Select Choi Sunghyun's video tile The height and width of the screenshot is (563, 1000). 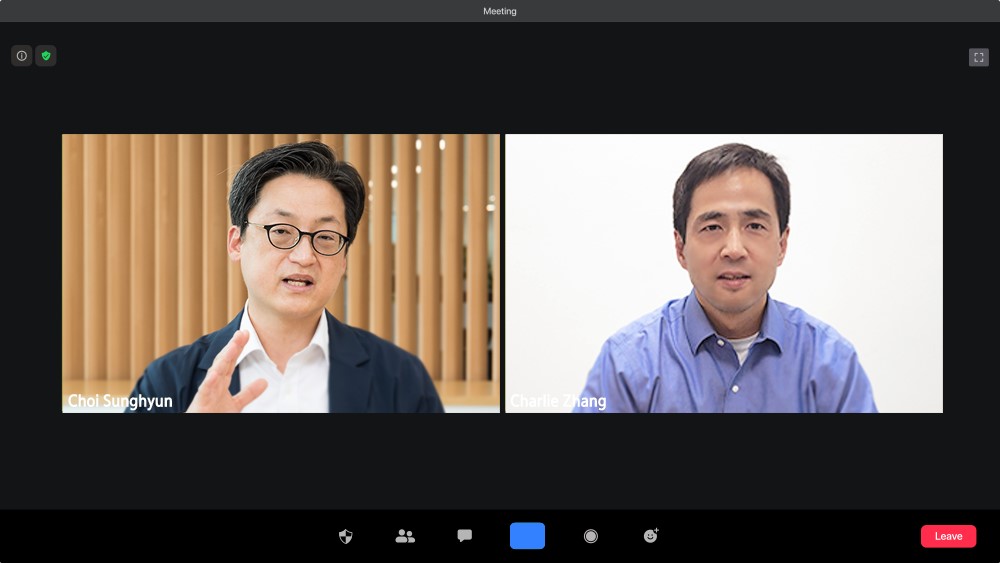click(x=280, y=273)
